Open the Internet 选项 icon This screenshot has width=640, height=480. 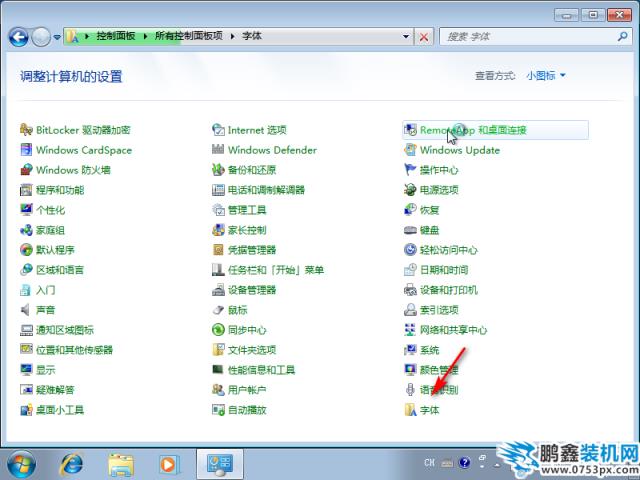point(218,130)
